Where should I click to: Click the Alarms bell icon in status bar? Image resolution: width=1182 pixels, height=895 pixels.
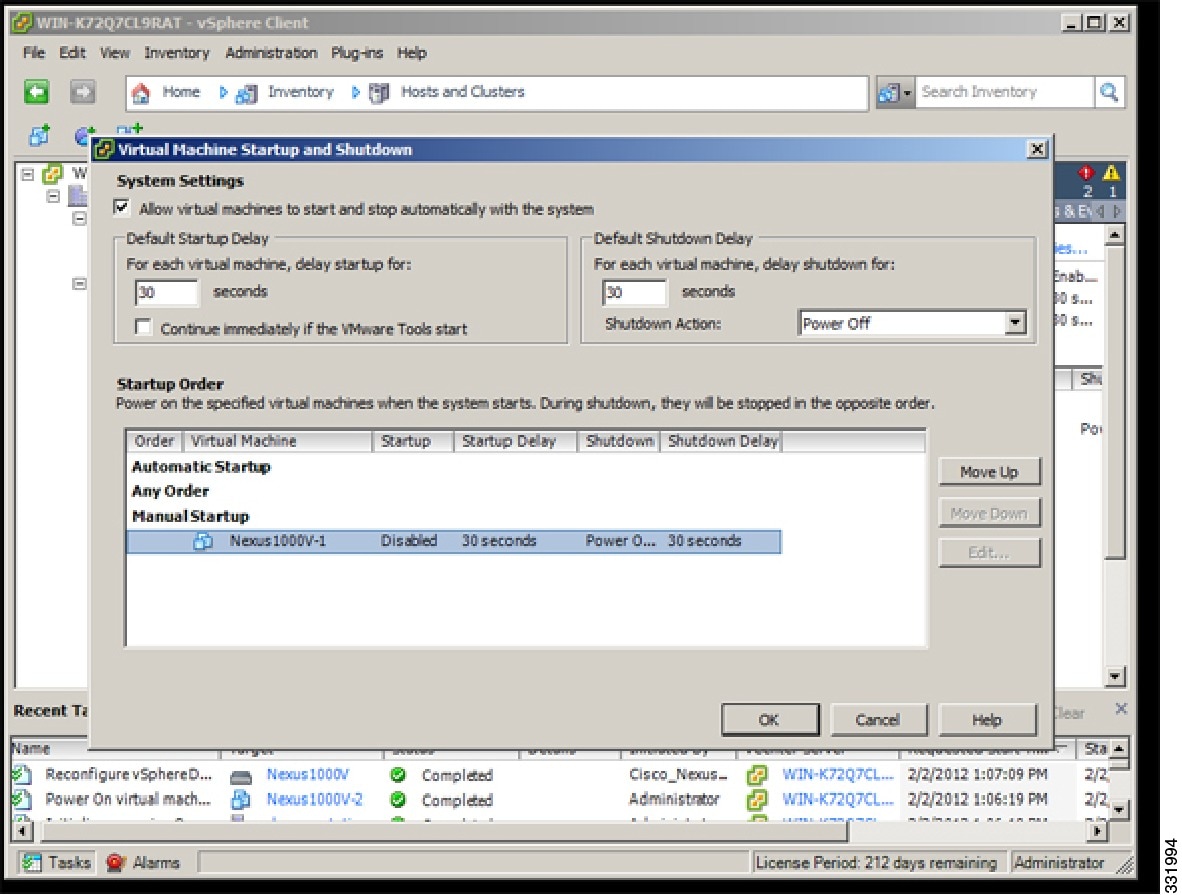(115, 862)
